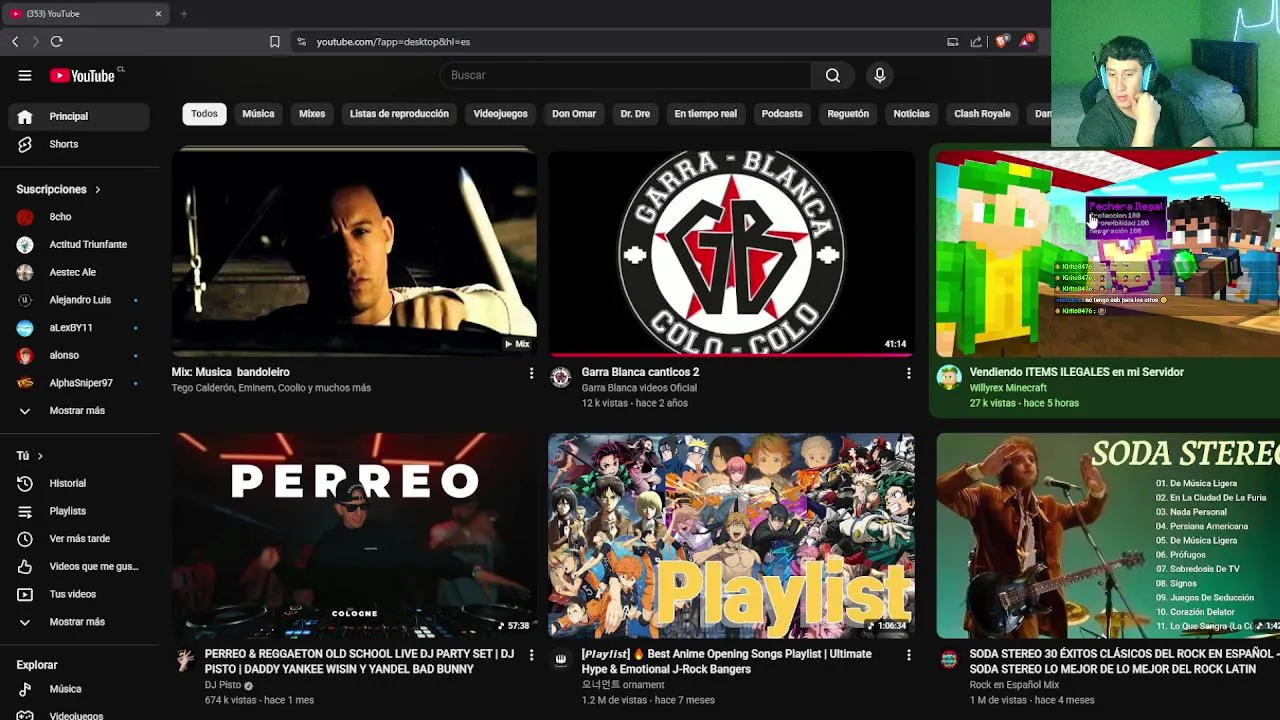Open options for Garra Blanca canticos 2
The height and width of the screenshot is (720, 1280).
pyautogui.click(x=908, y=373)
